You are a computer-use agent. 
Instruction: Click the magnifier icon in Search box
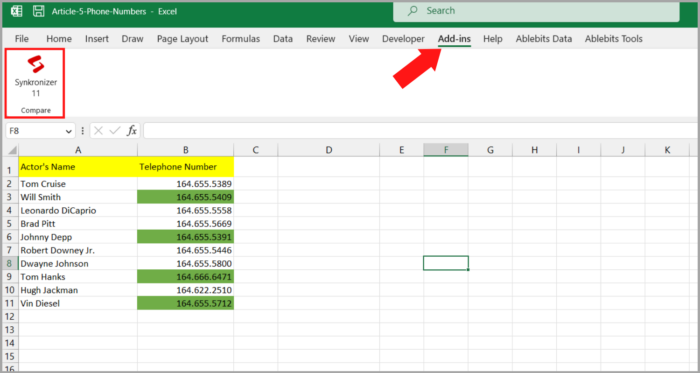point(413,11)
